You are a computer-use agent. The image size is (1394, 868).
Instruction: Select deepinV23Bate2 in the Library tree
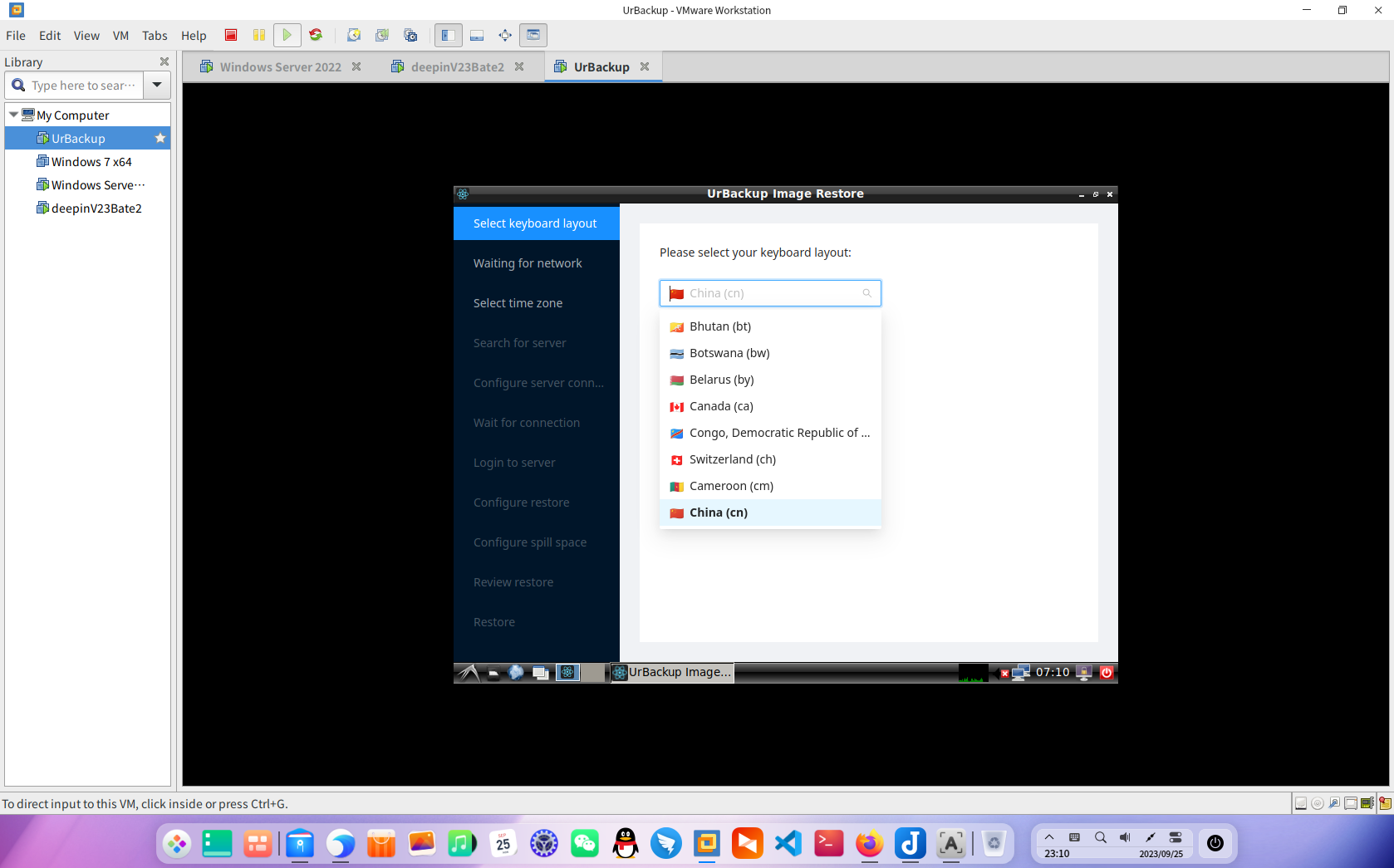(x=87, y=208)
